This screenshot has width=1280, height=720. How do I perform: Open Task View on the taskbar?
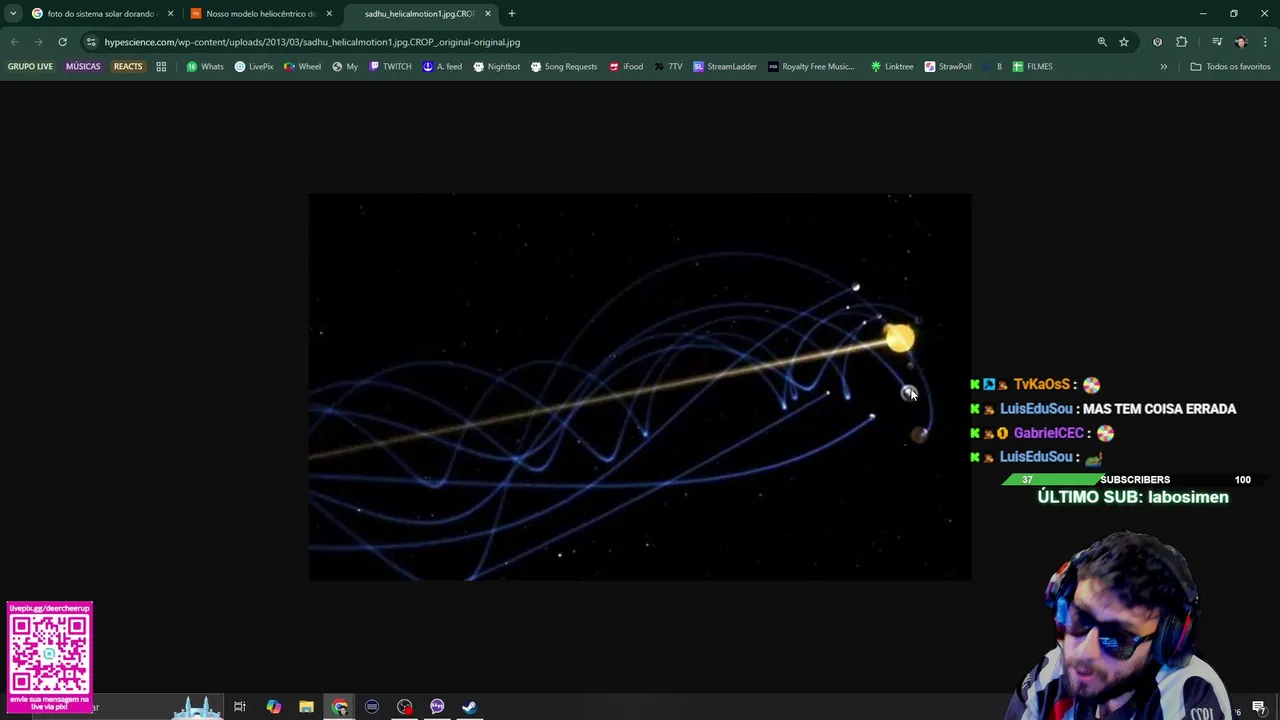[x=240, y=707]
